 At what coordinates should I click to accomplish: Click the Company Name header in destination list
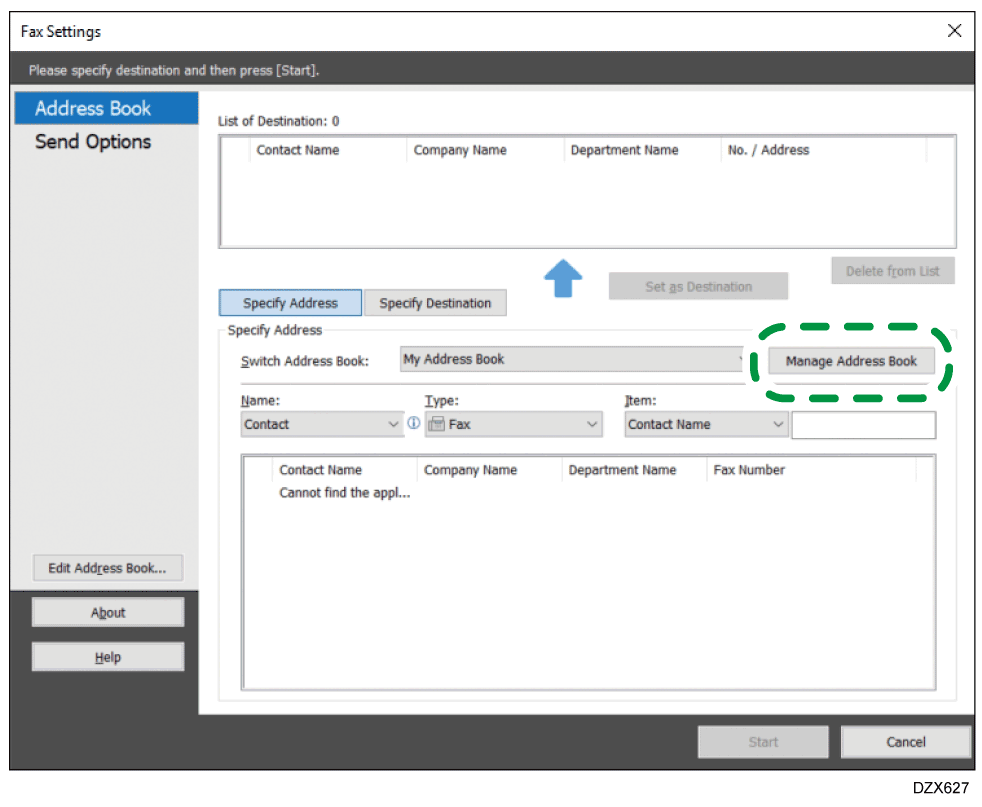point(460,150)
